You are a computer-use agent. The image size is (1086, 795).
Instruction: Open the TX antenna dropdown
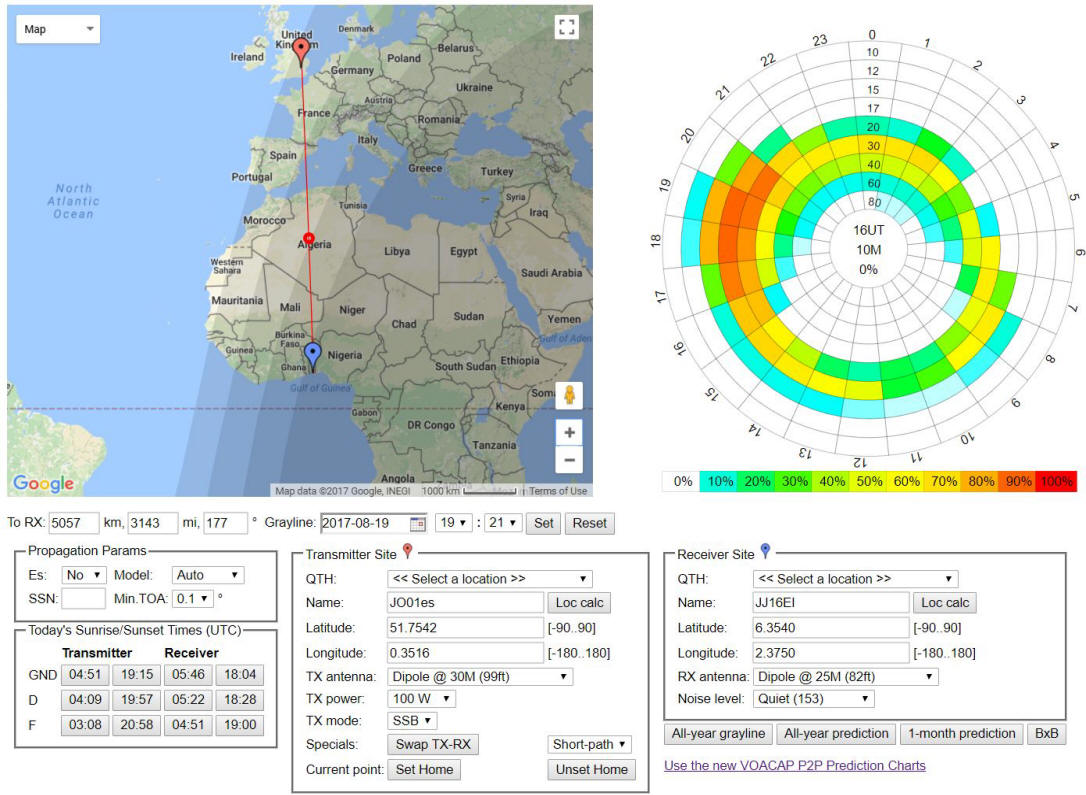click(x=480, y=677)
